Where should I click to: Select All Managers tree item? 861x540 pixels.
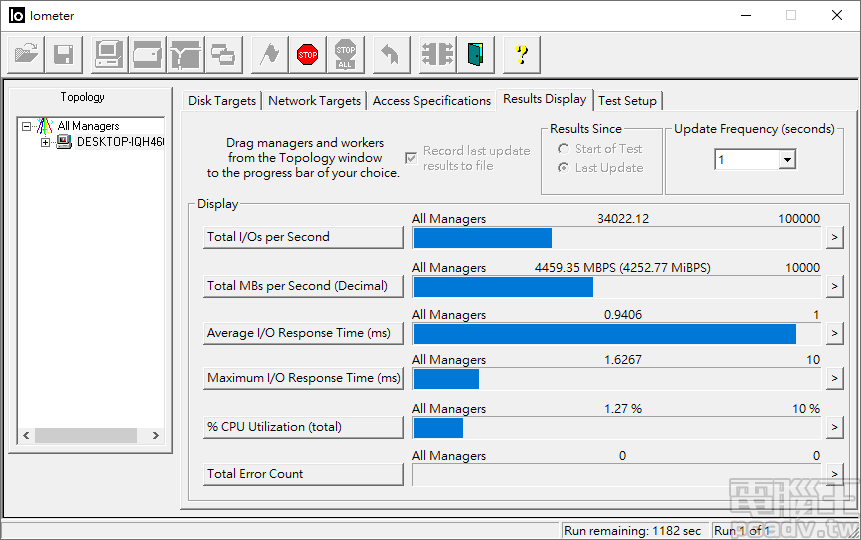88,126
